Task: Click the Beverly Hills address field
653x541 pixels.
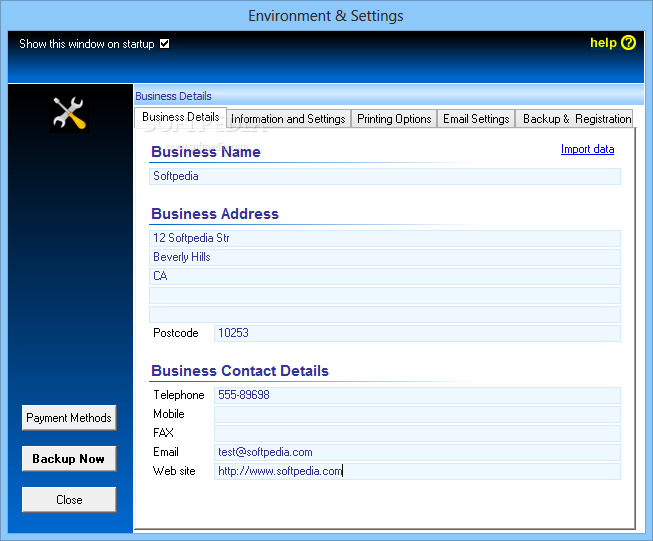Action: click(x=385, y=257)
